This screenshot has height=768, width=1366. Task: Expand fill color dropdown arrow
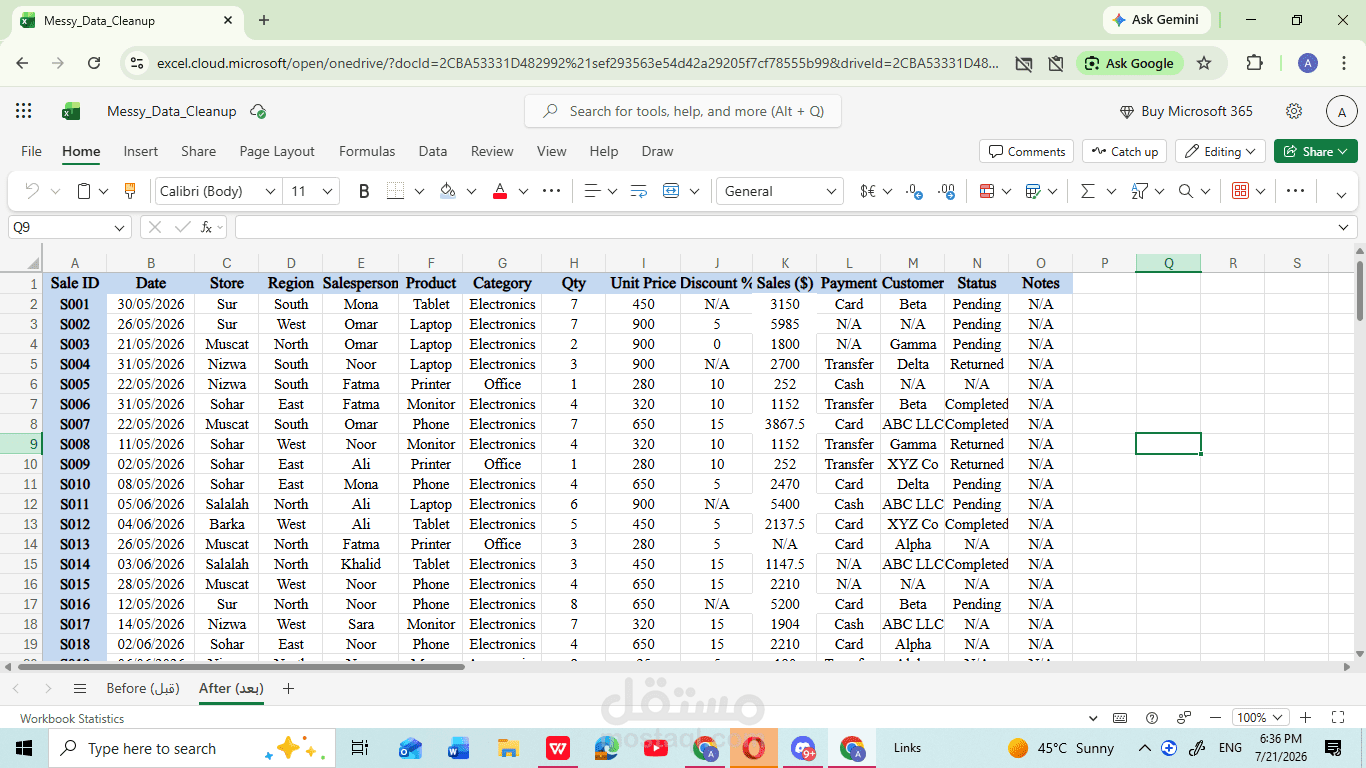click(x=471, y=191)
